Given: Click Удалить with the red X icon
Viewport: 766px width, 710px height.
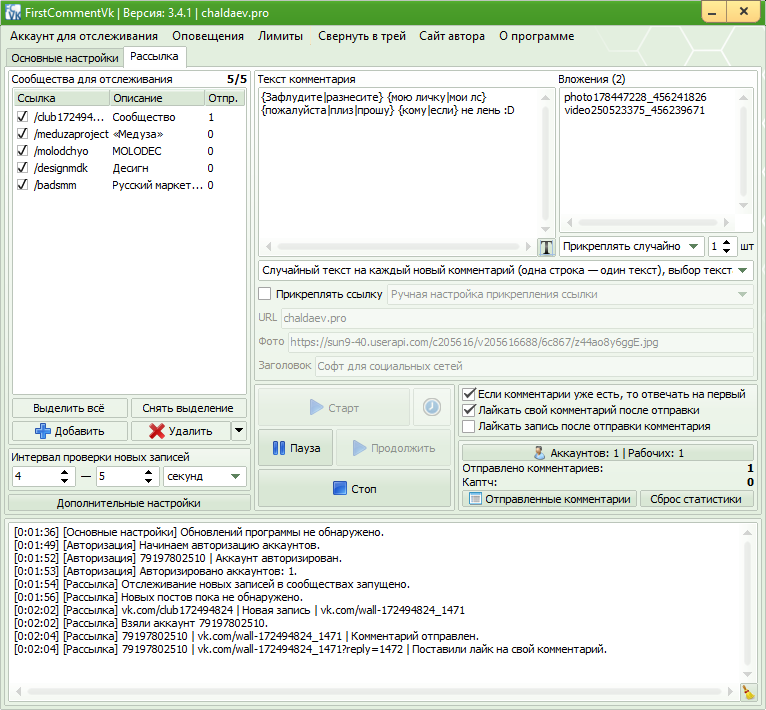Looking at the screenshot, I should point(180,431).
